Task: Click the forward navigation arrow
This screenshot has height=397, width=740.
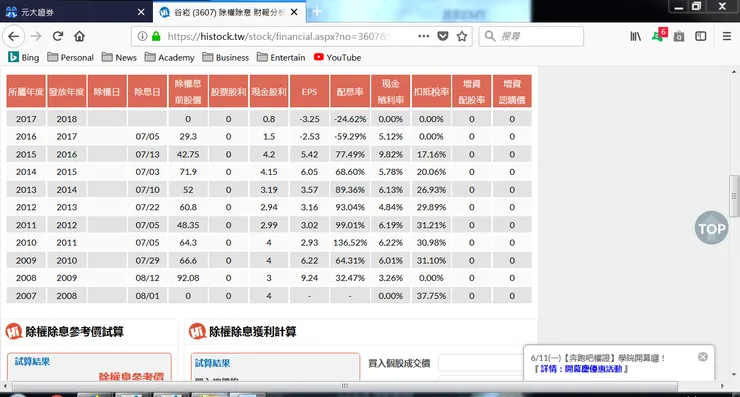Action: [36, 36]
